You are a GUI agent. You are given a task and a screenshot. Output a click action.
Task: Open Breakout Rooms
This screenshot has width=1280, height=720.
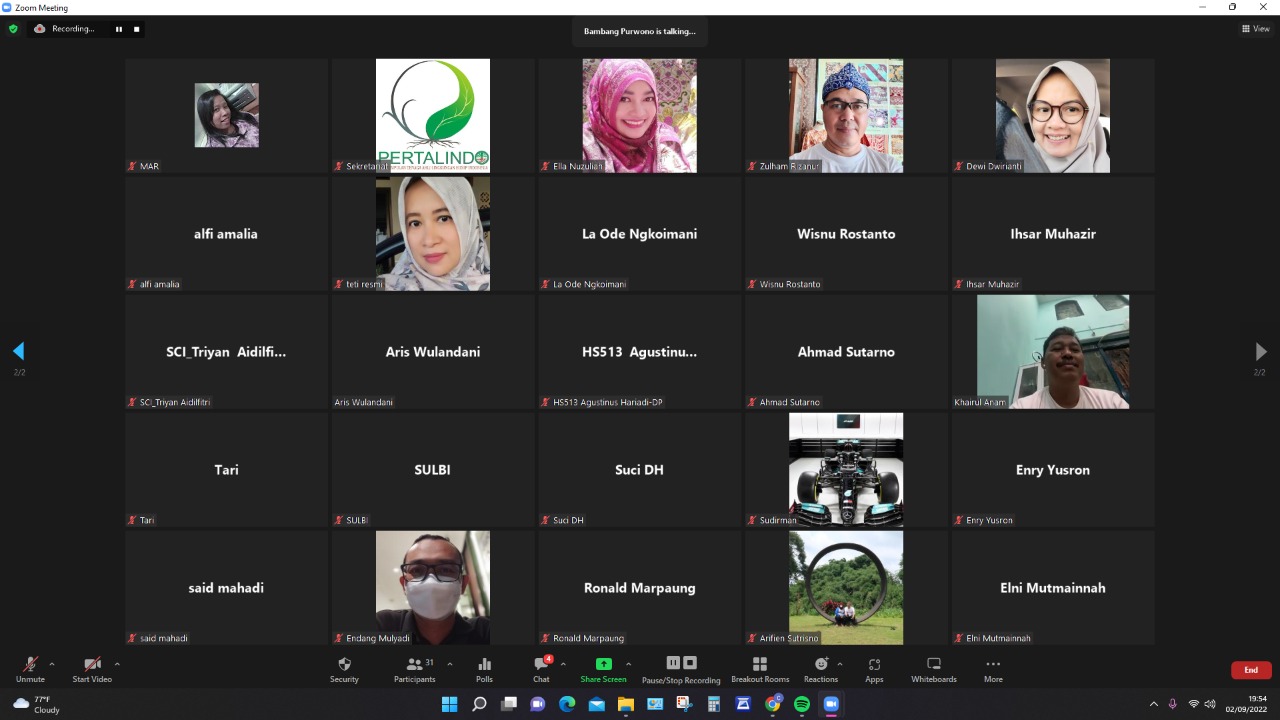coord(759,668)
